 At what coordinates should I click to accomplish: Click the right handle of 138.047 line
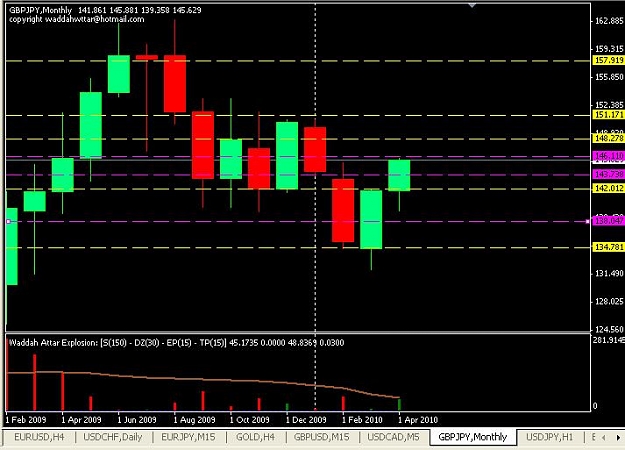tap(588, 221)
